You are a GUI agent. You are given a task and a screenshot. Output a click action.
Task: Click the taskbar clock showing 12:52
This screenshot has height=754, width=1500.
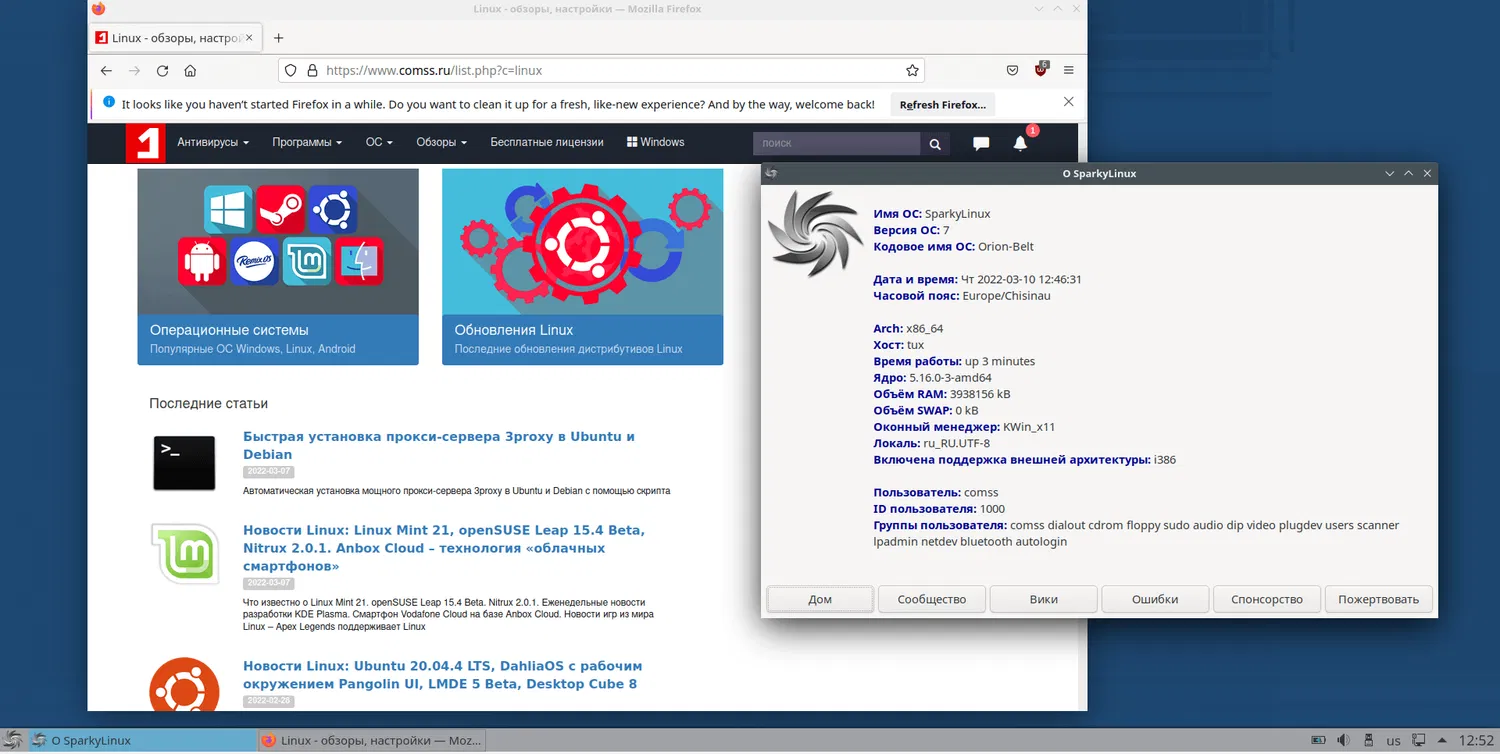click(x=1476, y=741)
